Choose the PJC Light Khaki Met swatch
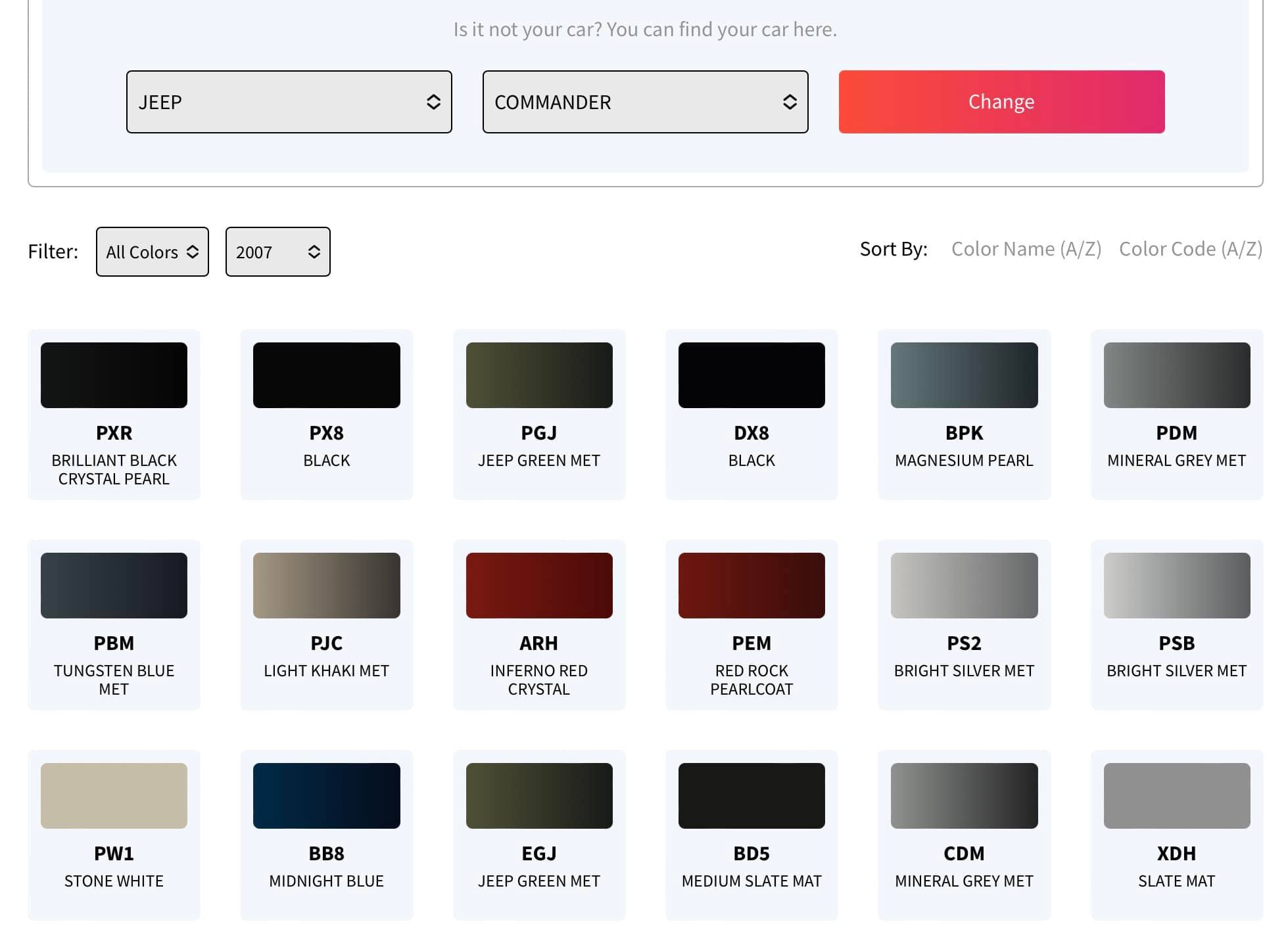The width and height of the screenshot is (1288, 949). pyautogui.click(x=326, y=586)
